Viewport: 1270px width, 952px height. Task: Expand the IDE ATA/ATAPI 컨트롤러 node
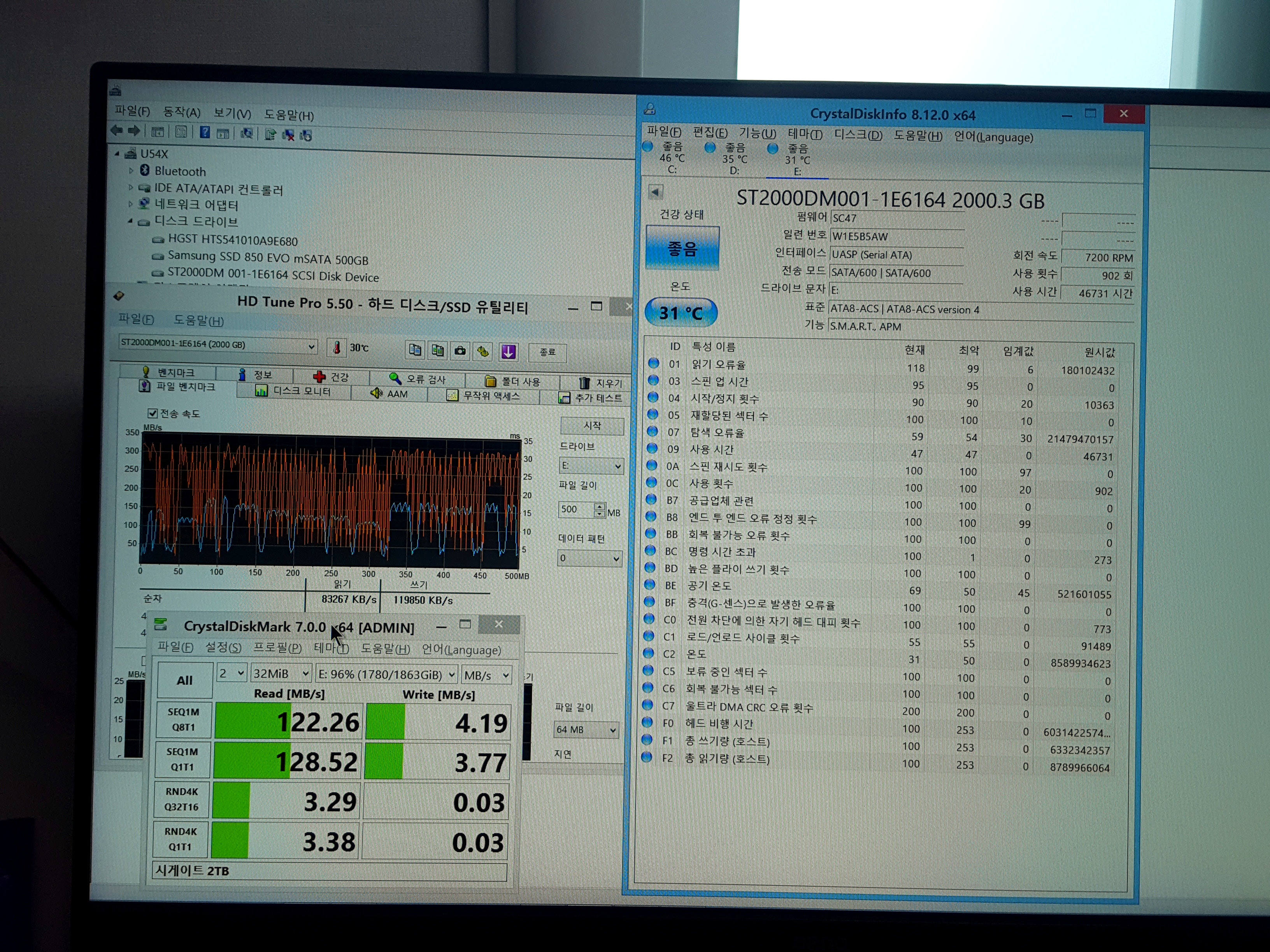pyautogui.click(x=131, y=187)
